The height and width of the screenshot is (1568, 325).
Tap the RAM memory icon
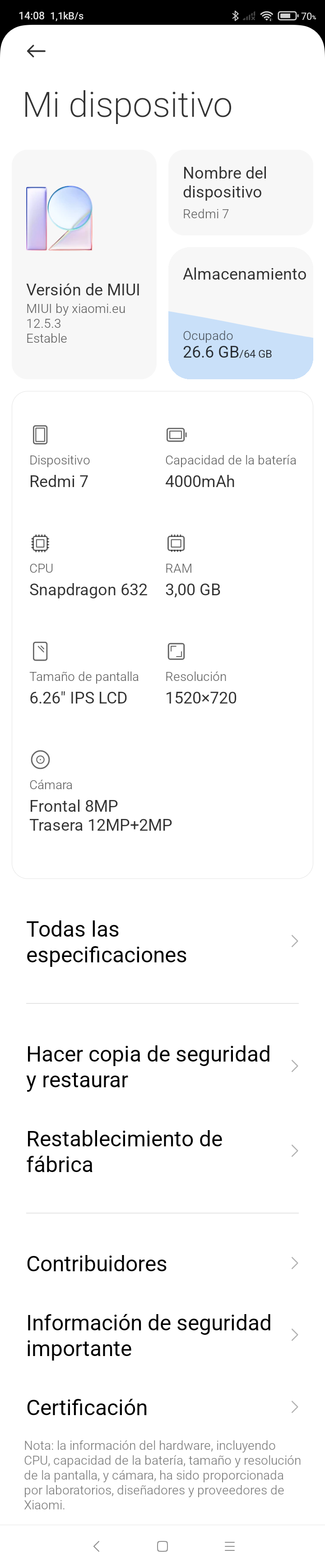point(176,543)
